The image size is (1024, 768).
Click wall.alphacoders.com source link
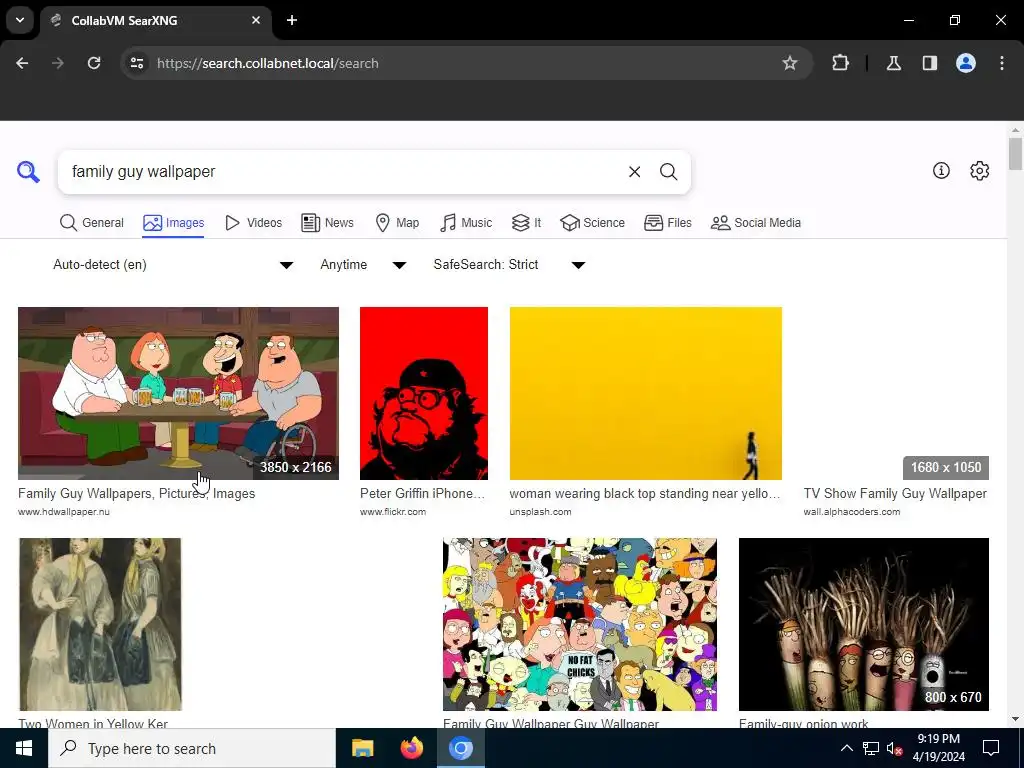click(x=852, y=512)
